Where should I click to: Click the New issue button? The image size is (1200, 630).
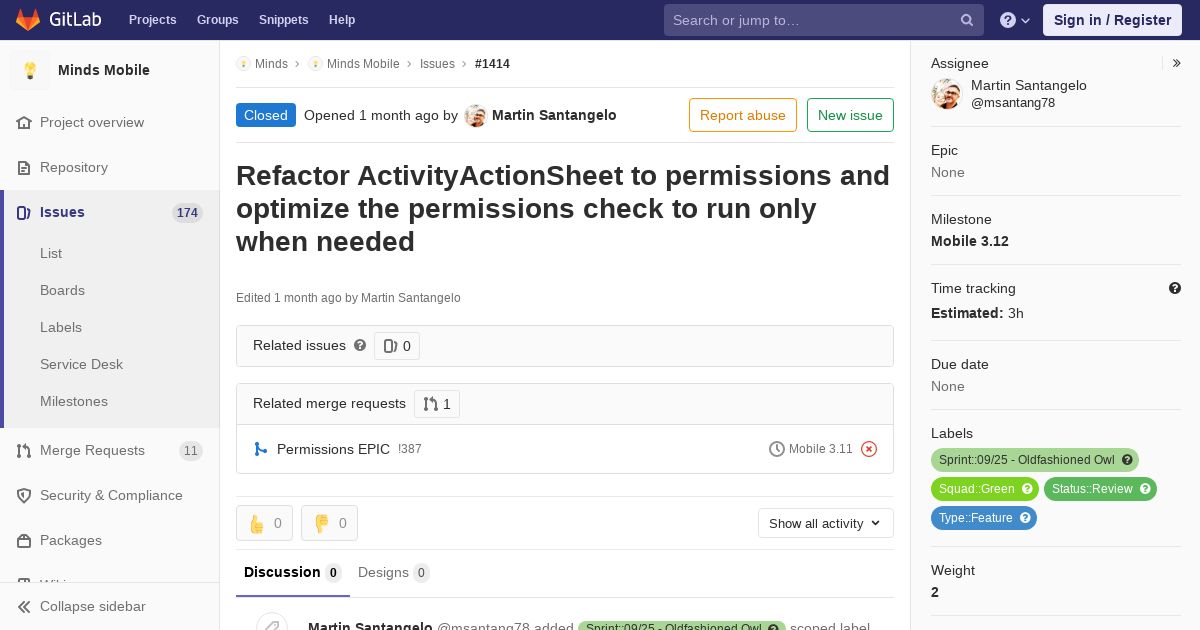click(x=850, y=115)
